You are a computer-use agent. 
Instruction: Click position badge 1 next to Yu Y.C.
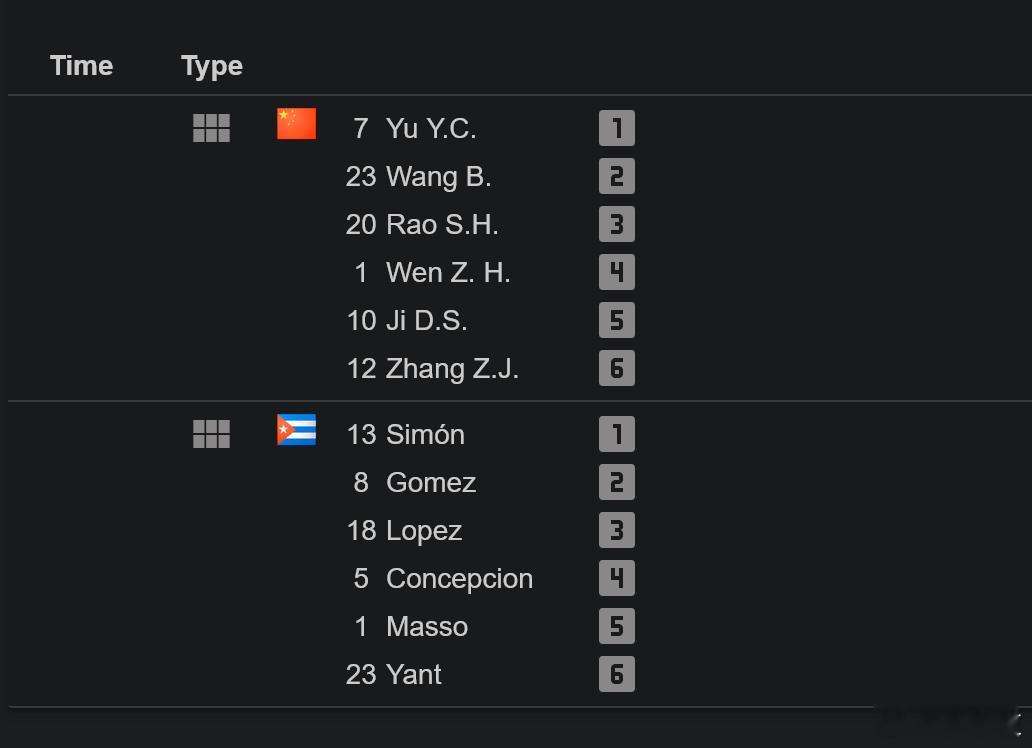617,128
